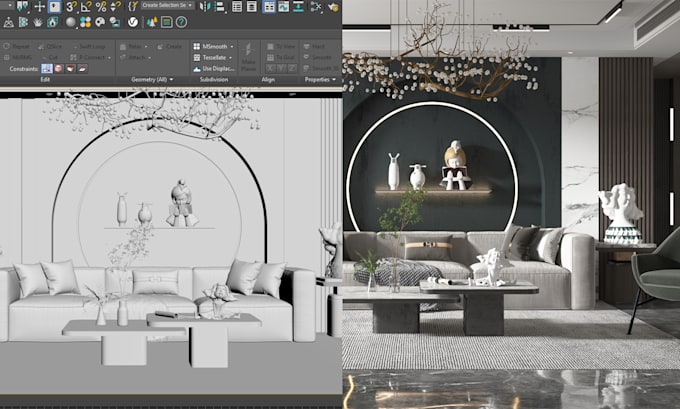Viewport: 680px width, 409px height.
Task: Click the Cut tool
Action: click(50, 57)
